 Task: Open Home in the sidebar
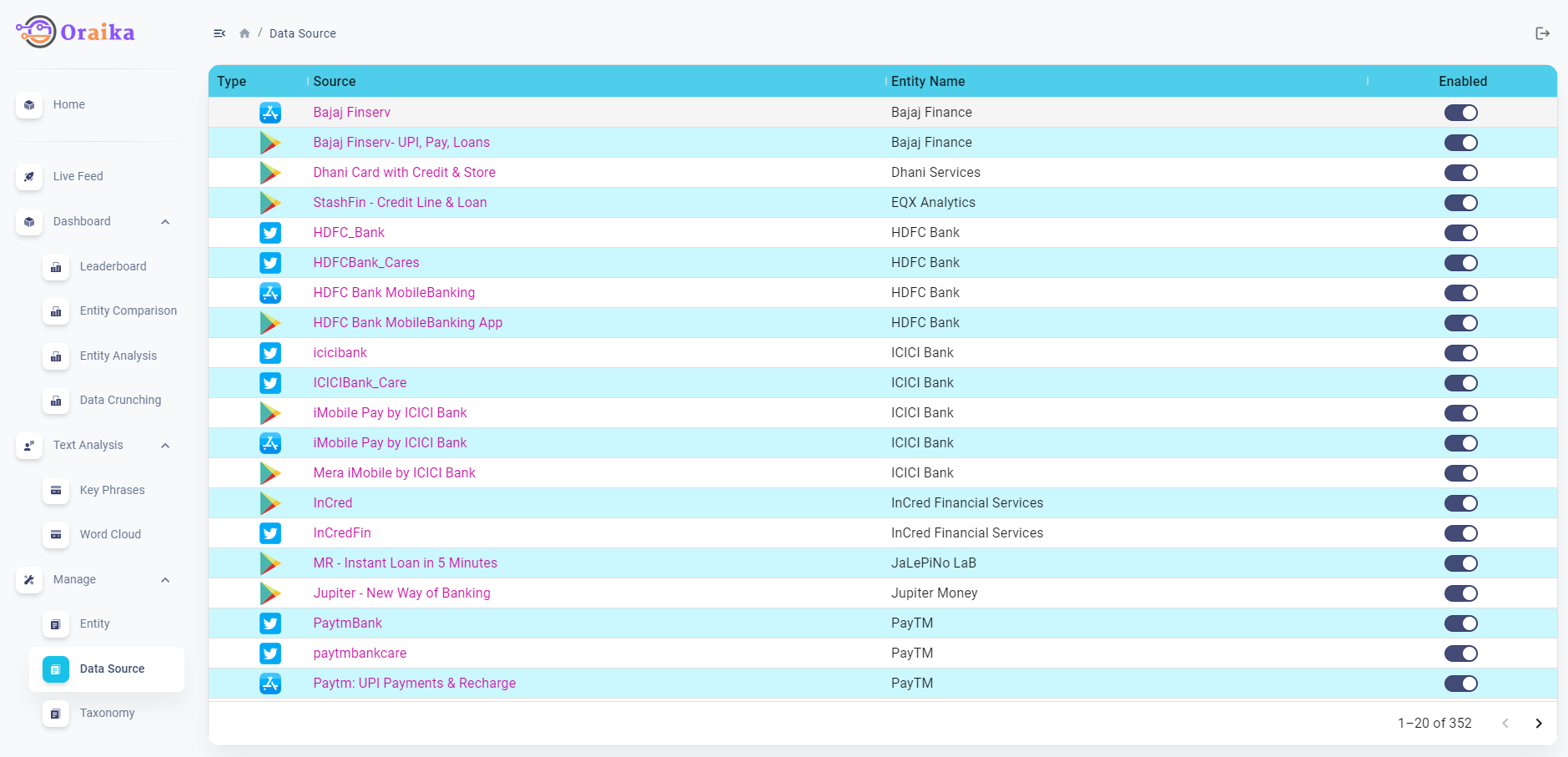pyautogui.click(x=69, y=104)
